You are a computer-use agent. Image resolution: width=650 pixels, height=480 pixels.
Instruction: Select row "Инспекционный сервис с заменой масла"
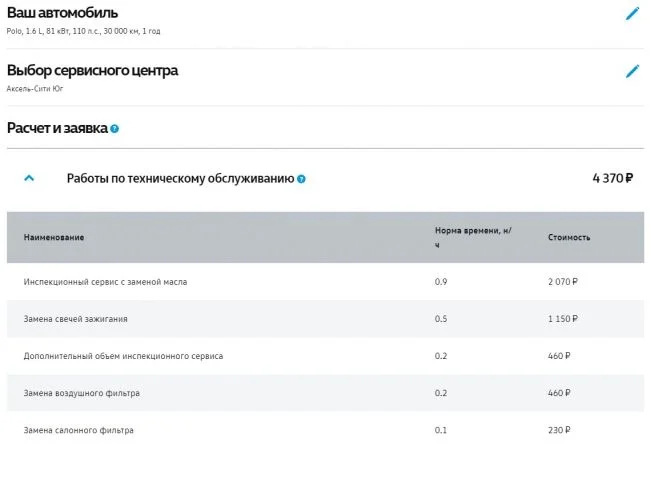(x=105, y=282)
